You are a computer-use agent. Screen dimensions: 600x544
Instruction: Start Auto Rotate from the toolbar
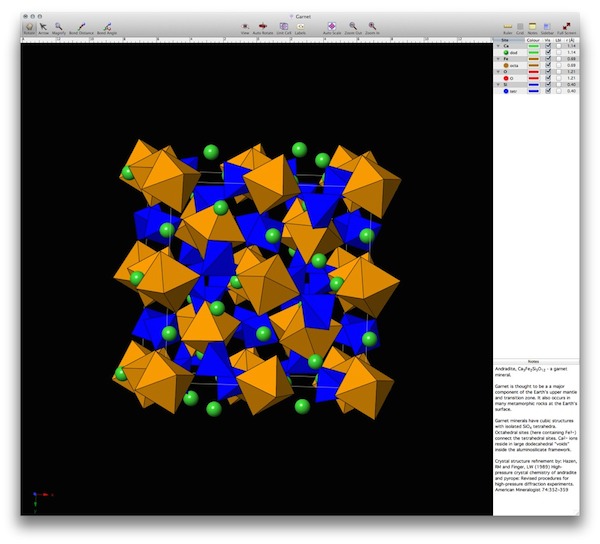[263, 27]
